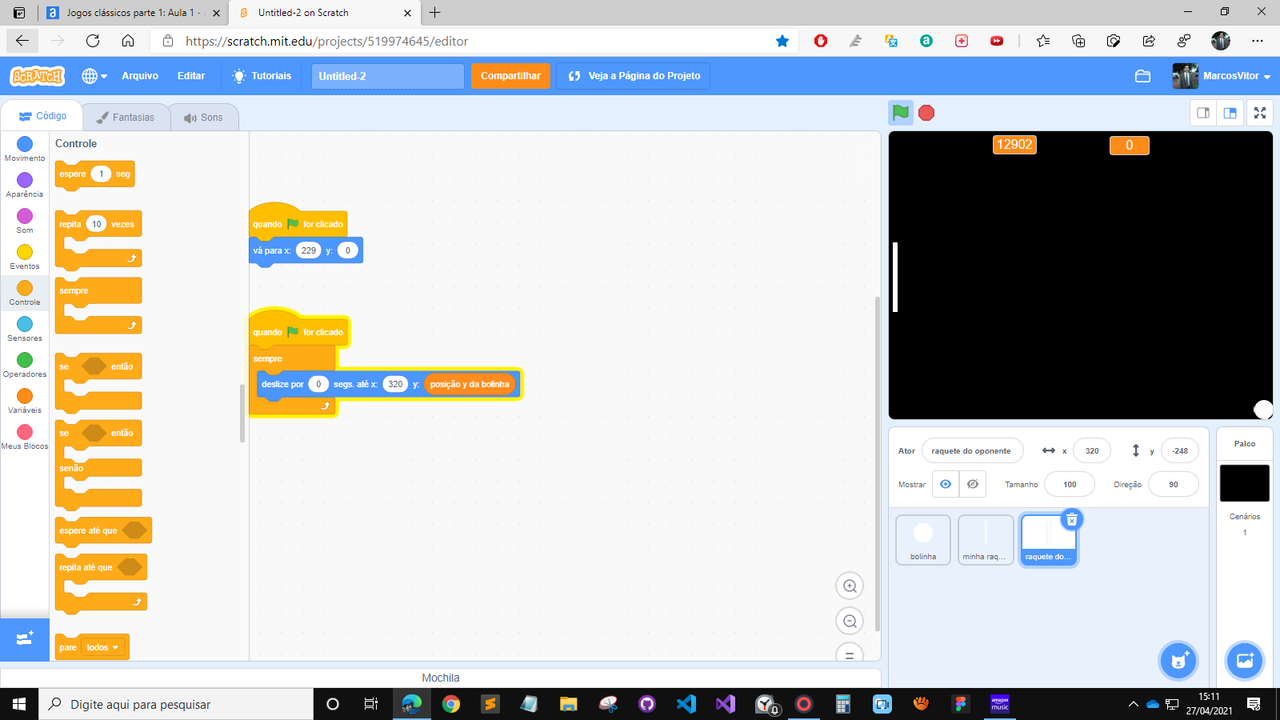Edit the sprite name field
Screen dimensions: 1280x720
pos(972,451)
